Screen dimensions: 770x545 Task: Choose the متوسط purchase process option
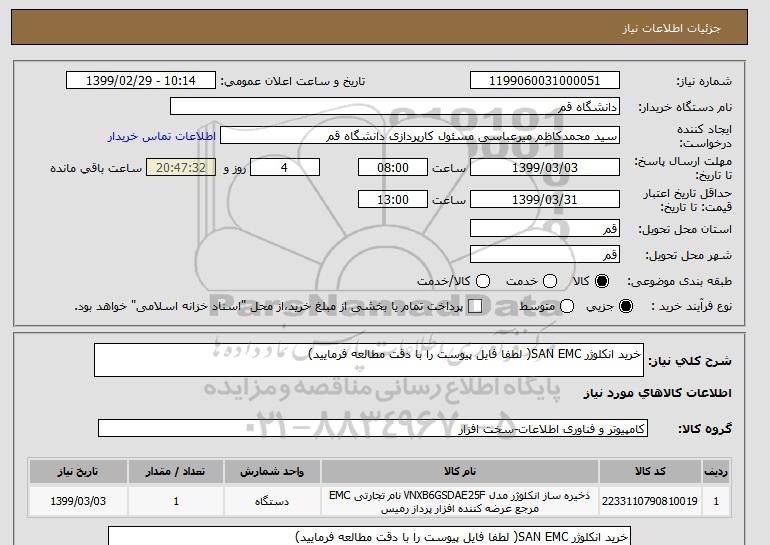coord(567,306)
